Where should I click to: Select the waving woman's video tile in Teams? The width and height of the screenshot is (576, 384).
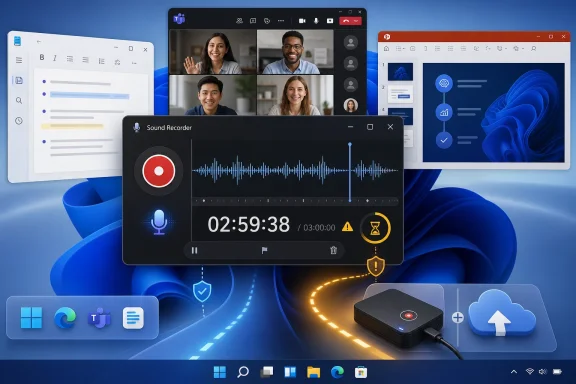[213, 52]
